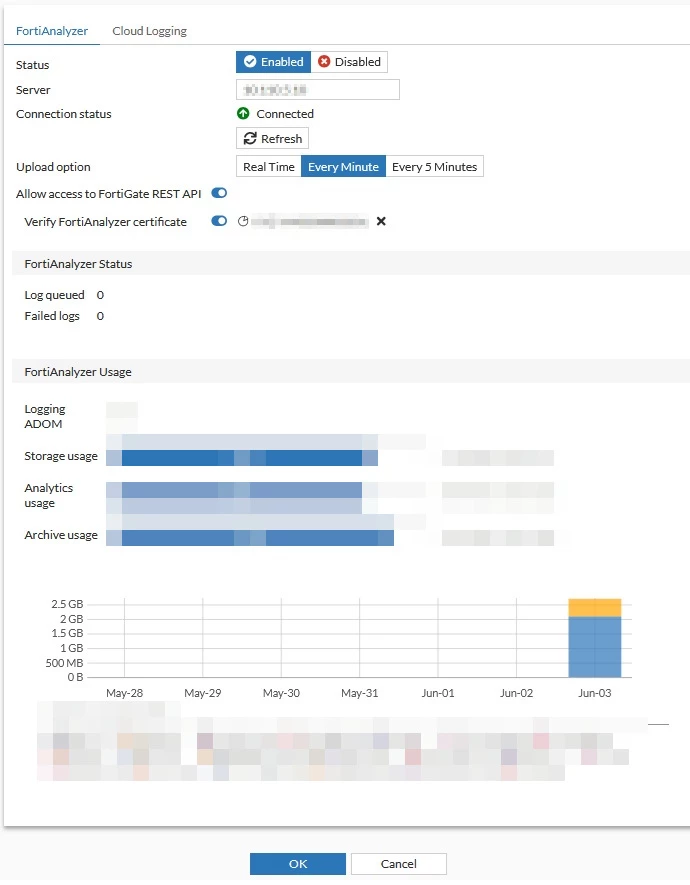Remove the certificate with the X icon
The image size is (690, 885).
coord(381,221)
